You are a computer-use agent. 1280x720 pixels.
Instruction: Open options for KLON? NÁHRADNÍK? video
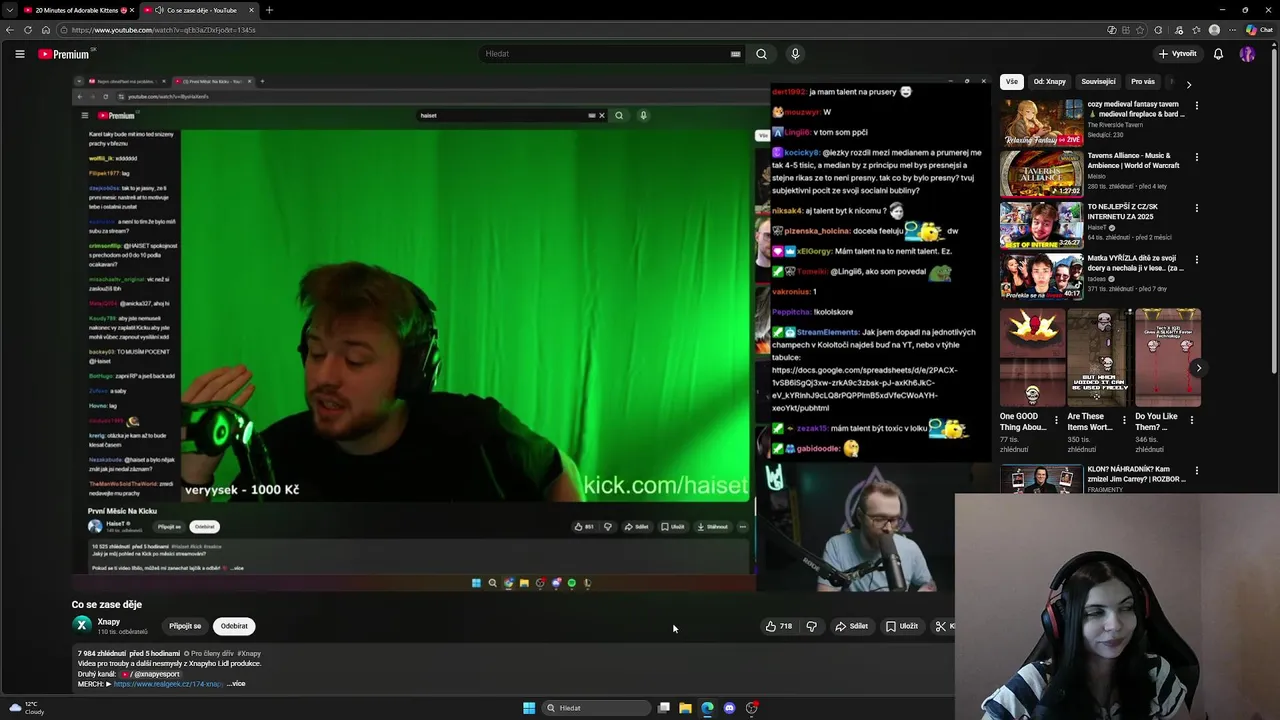pos(1196,470)
